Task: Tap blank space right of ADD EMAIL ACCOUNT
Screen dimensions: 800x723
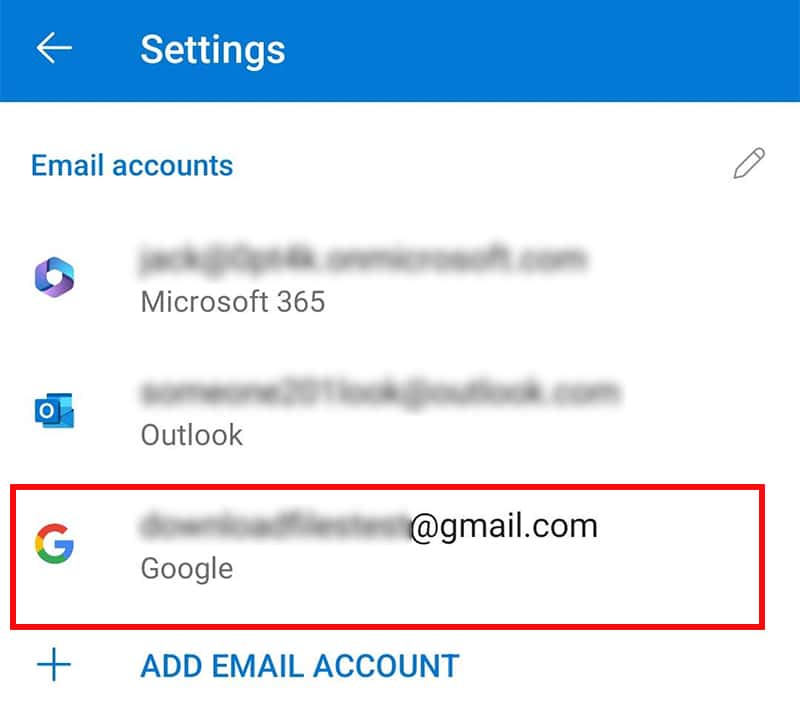Action: [622, 666]
